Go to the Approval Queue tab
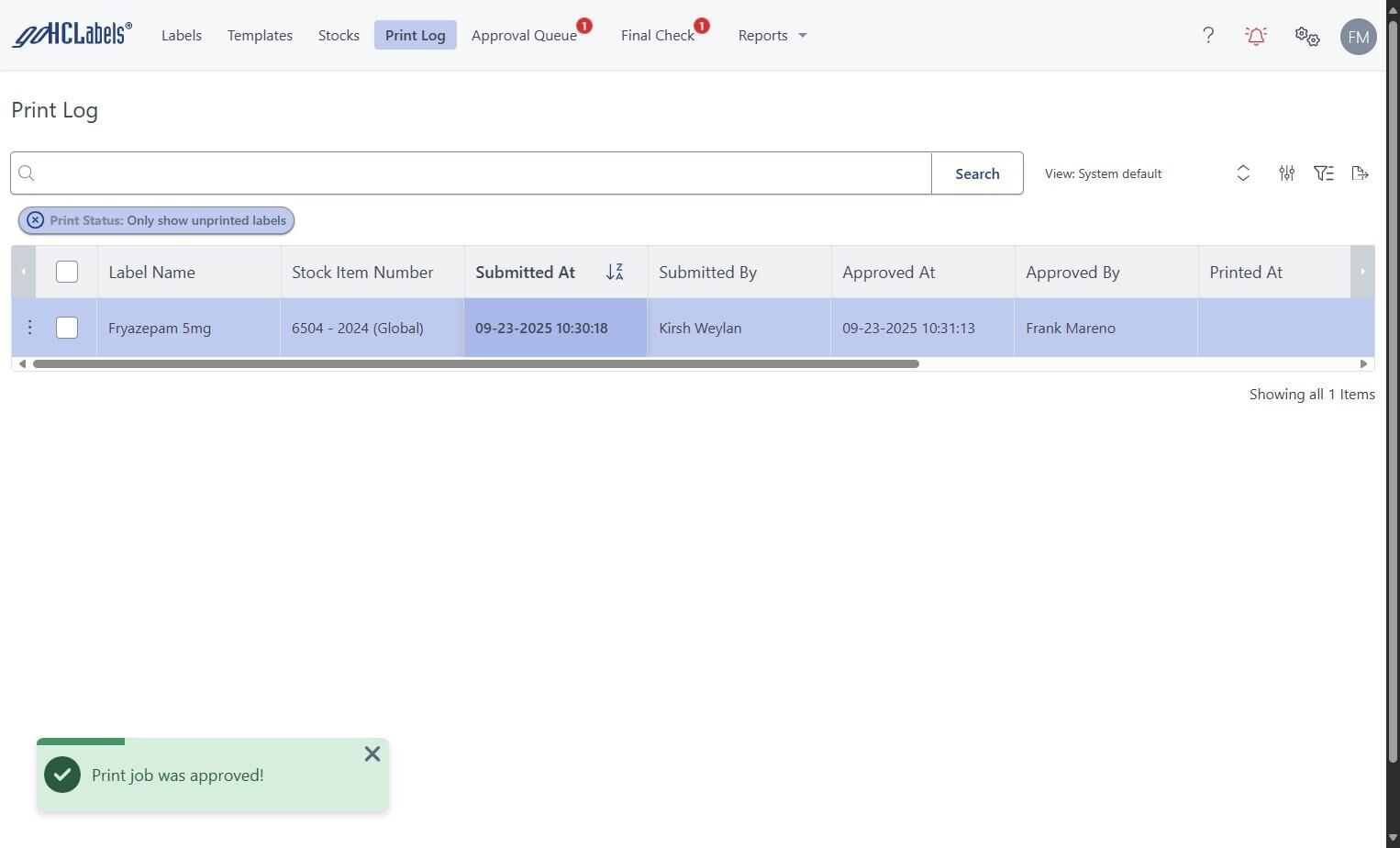 click(524, 36)
